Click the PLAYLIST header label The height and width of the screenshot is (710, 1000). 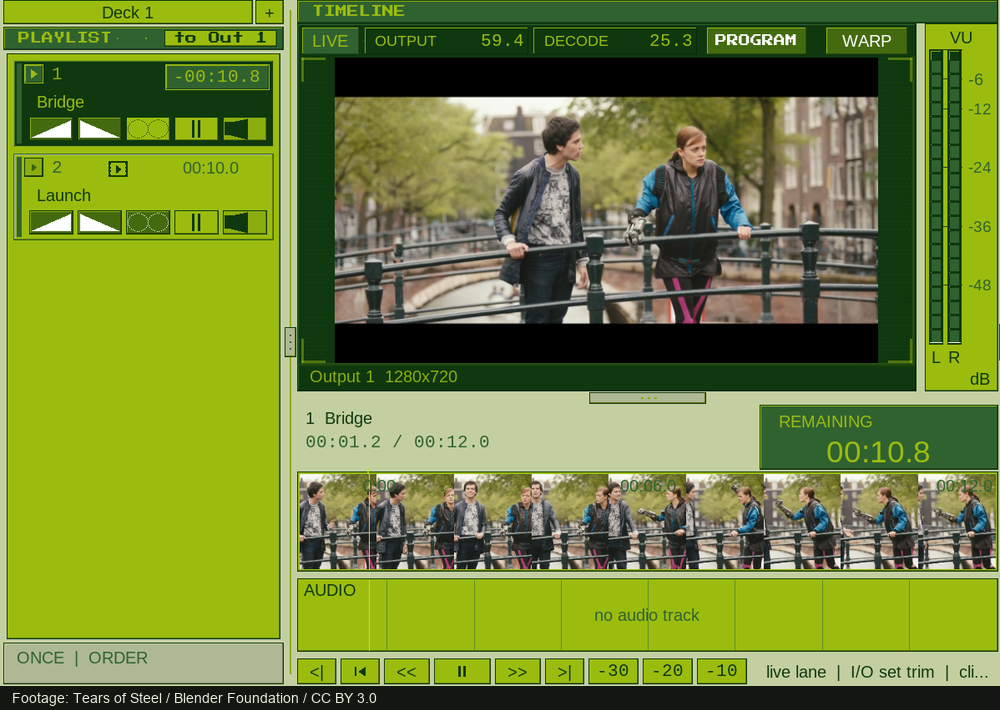(64, 38)
